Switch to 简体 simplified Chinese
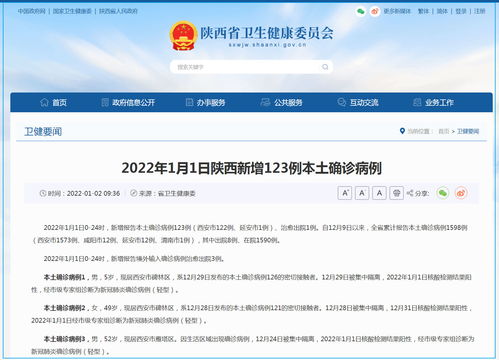 [442, 11]
